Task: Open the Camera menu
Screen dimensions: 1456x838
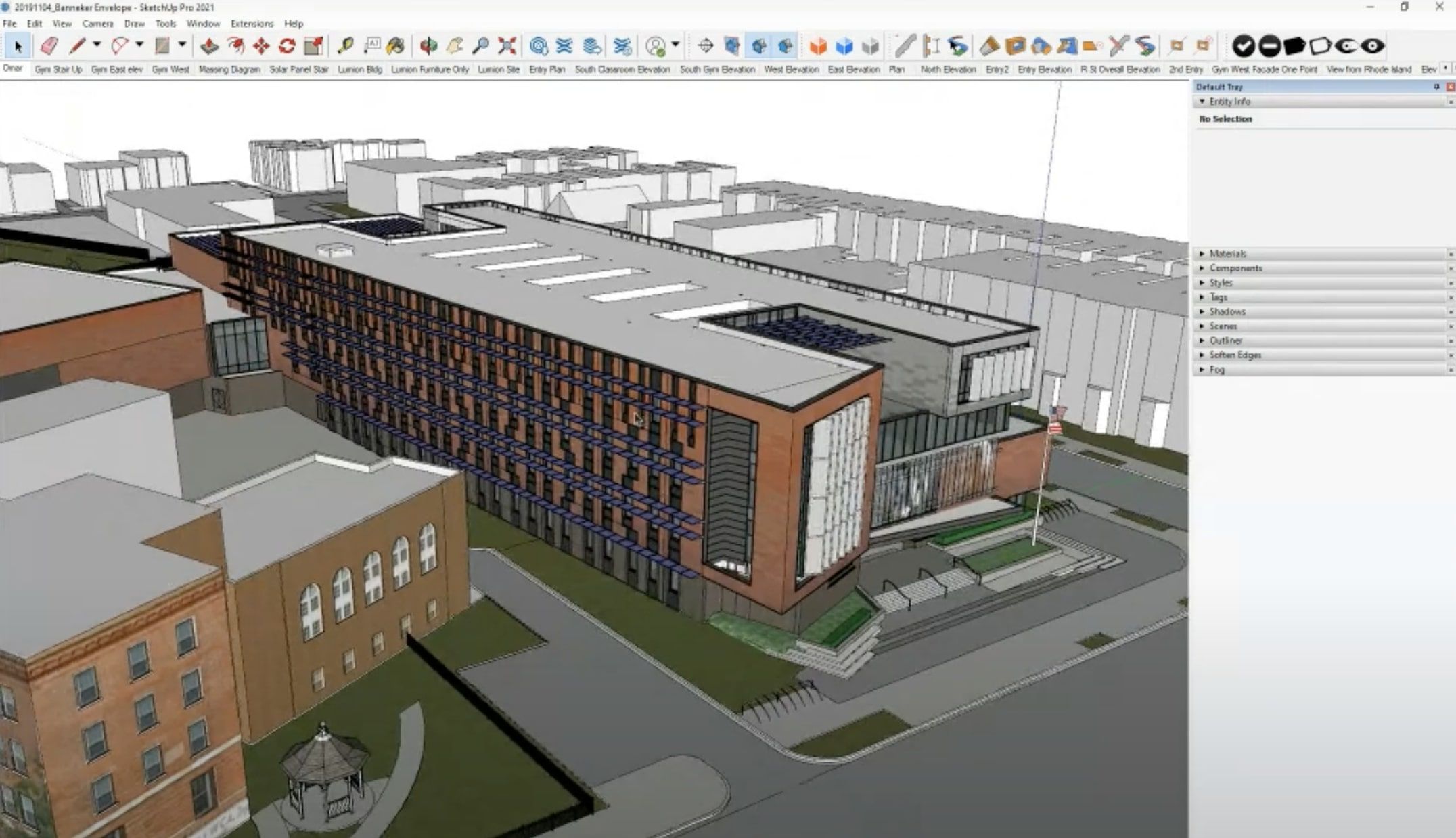Action: (x=97, y=24)
